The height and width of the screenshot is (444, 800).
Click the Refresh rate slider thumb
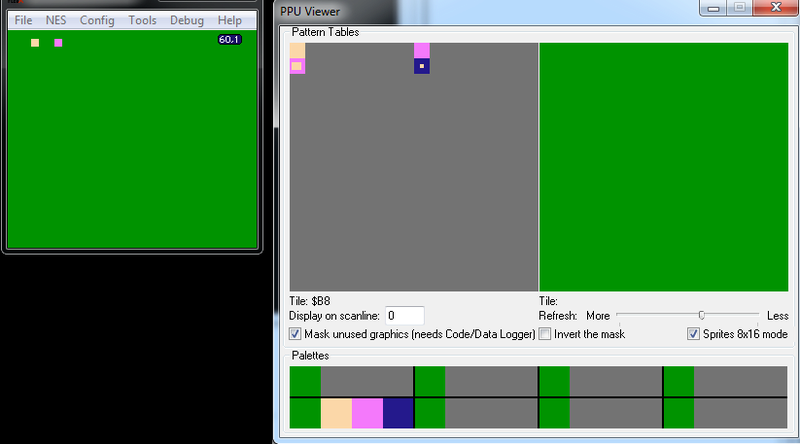[x=702, y=315]
